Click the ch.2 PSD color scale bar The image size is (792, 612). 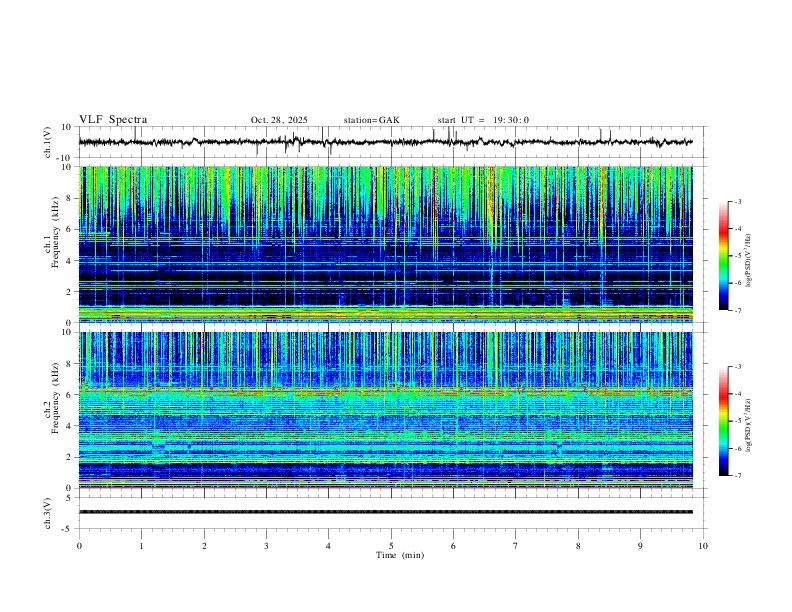pyautogui.click(x=723, y=421)
